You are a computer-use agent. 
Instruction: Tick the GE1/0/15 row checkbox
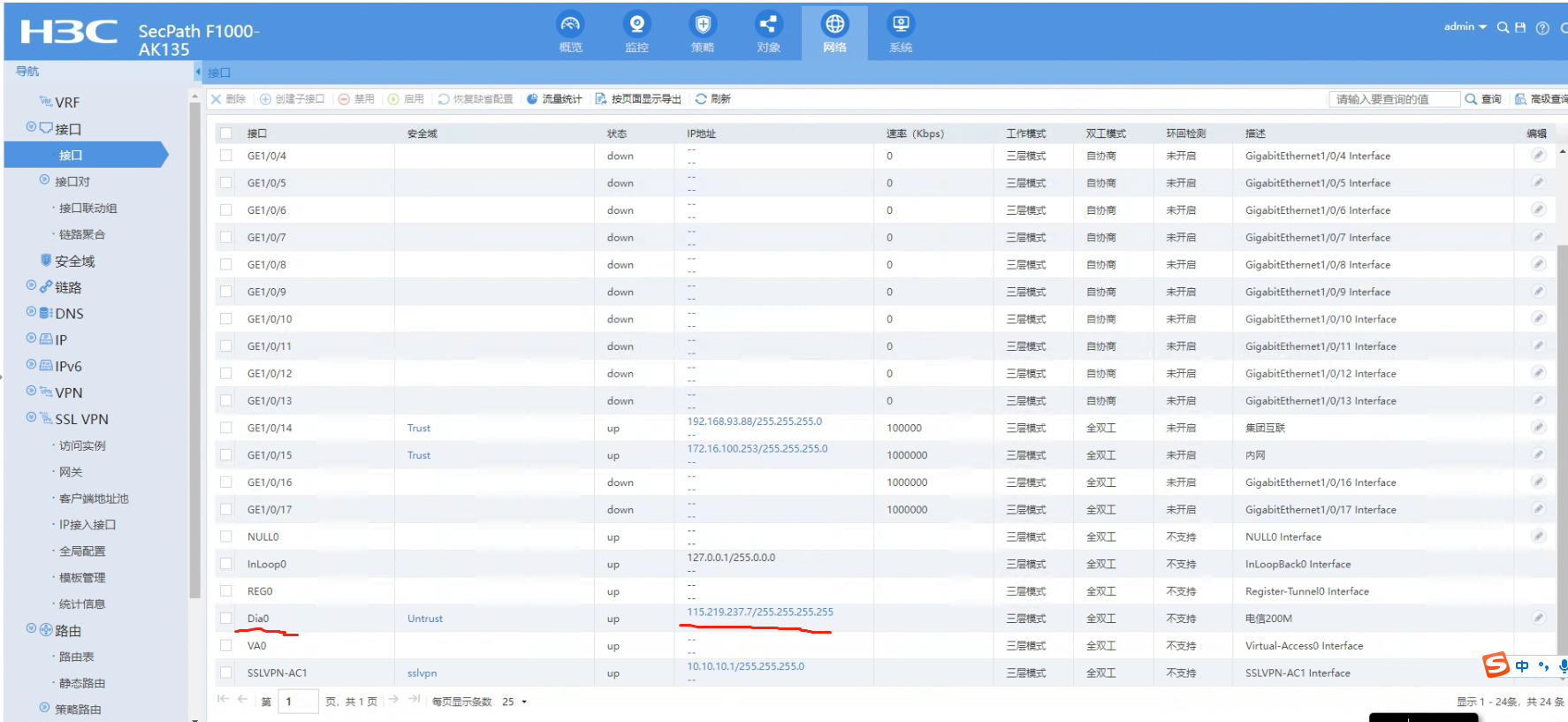coord(226,455)
